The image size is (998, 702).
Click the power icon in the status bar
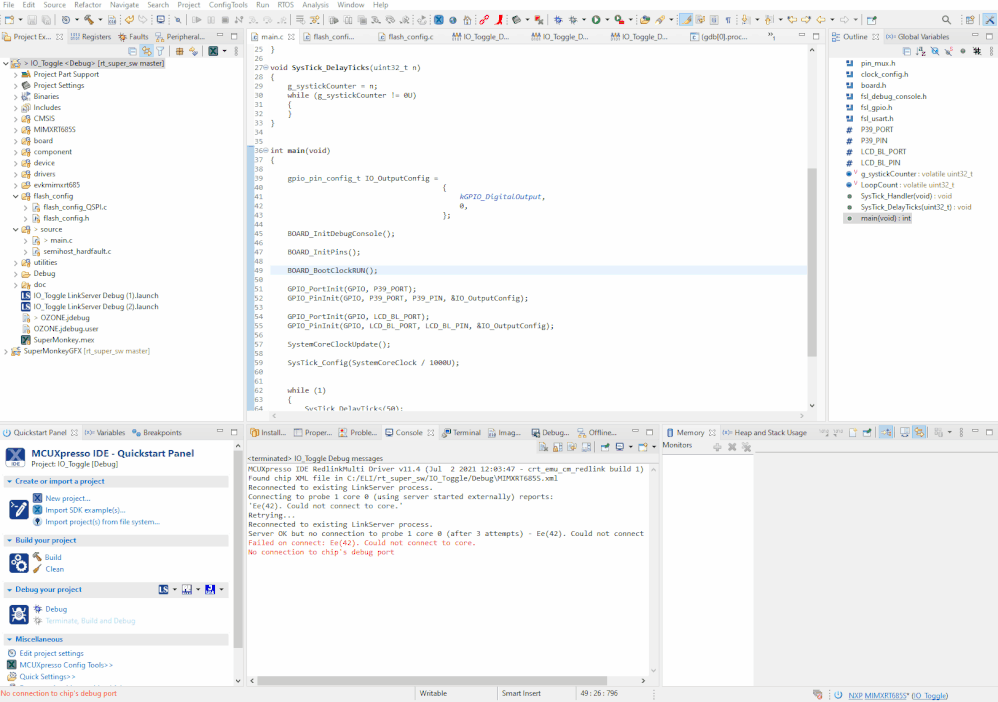[x=838, y=695]
